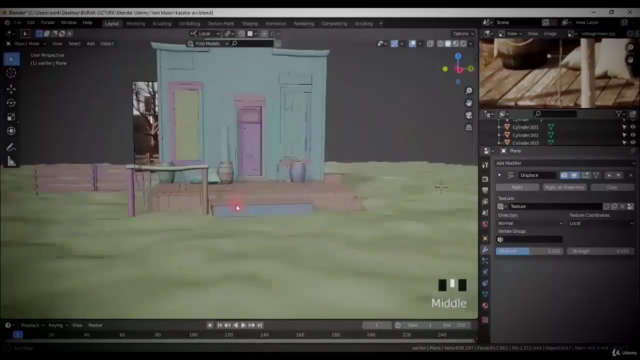Switch to the Modeling workspace tab

pyautogui.click(x=136, y=24)
